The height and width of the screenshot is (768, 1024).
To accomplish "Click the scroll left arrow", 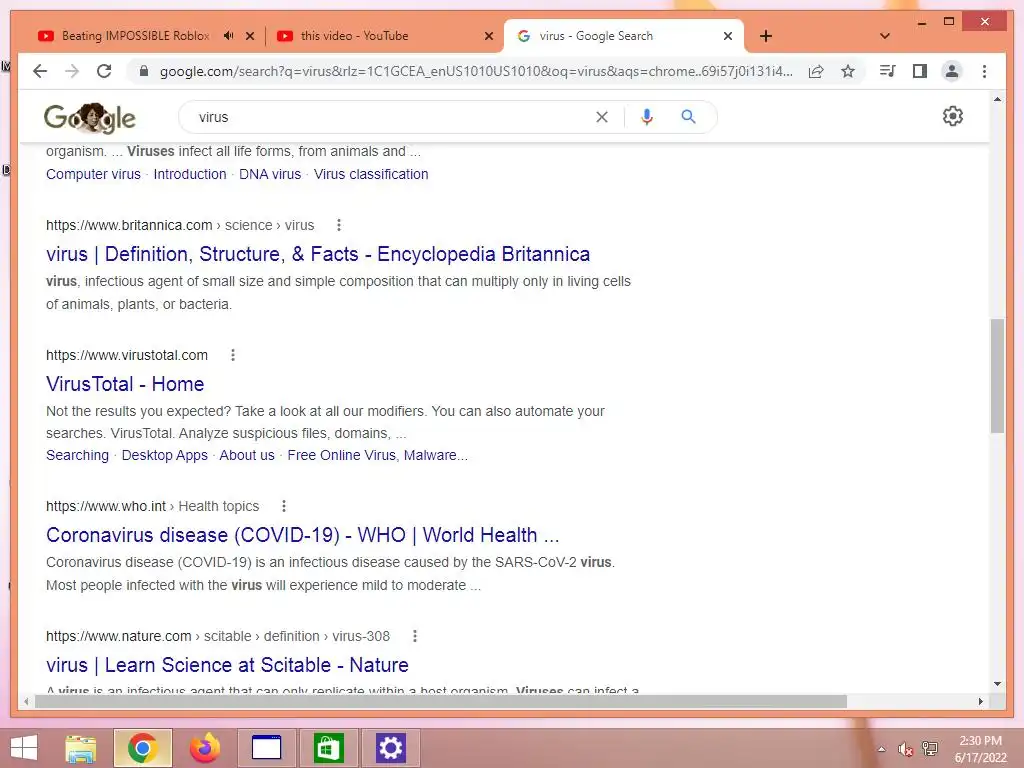I will coord(26,701).
